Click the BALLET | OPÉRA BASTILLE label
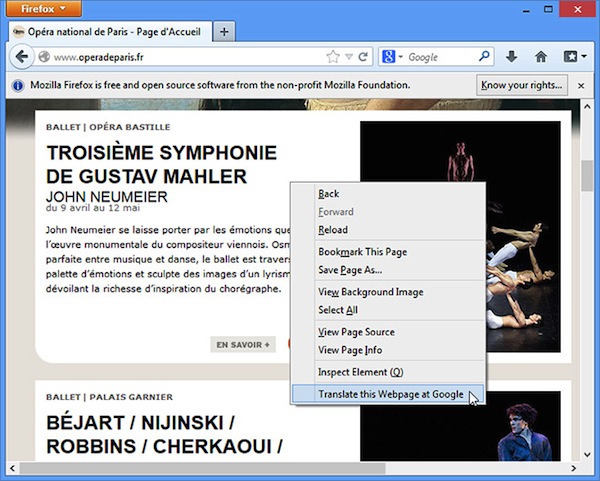 pos(108,127)
